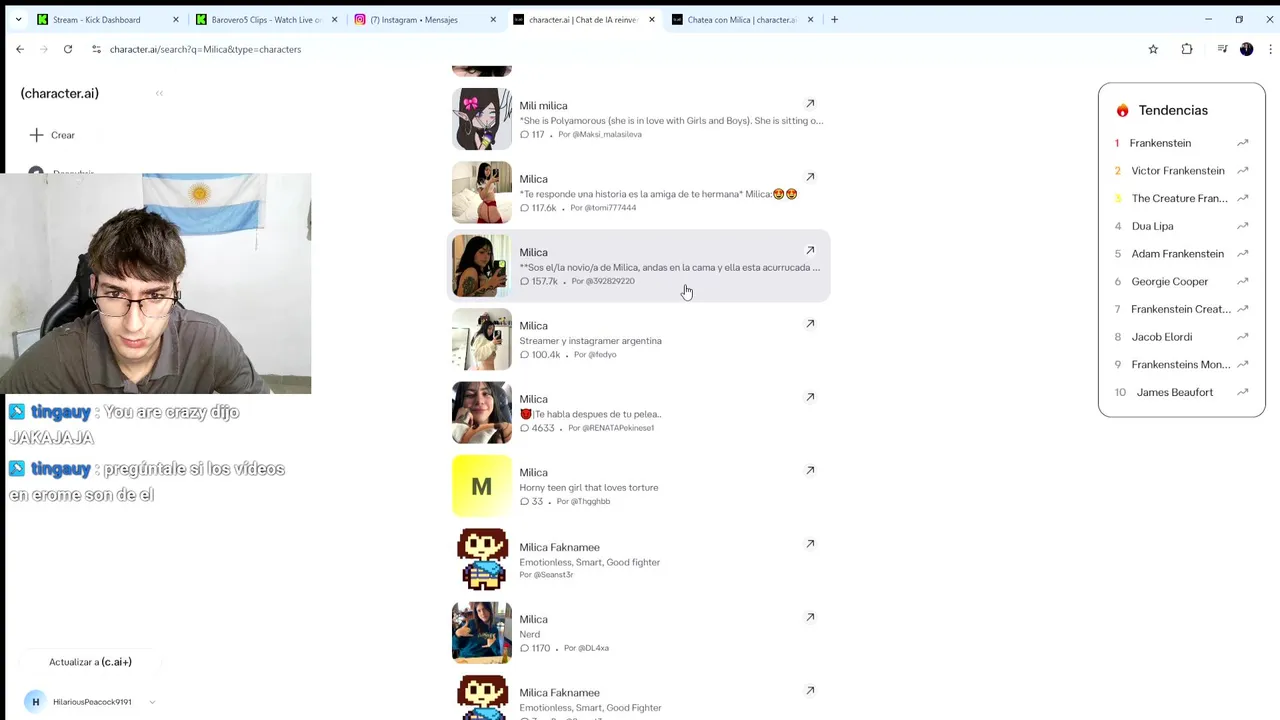This screenshot has height=720, width=1280.
Task: Open the browser extensions puzzle icon
Action: click(x=1187, y=49)
